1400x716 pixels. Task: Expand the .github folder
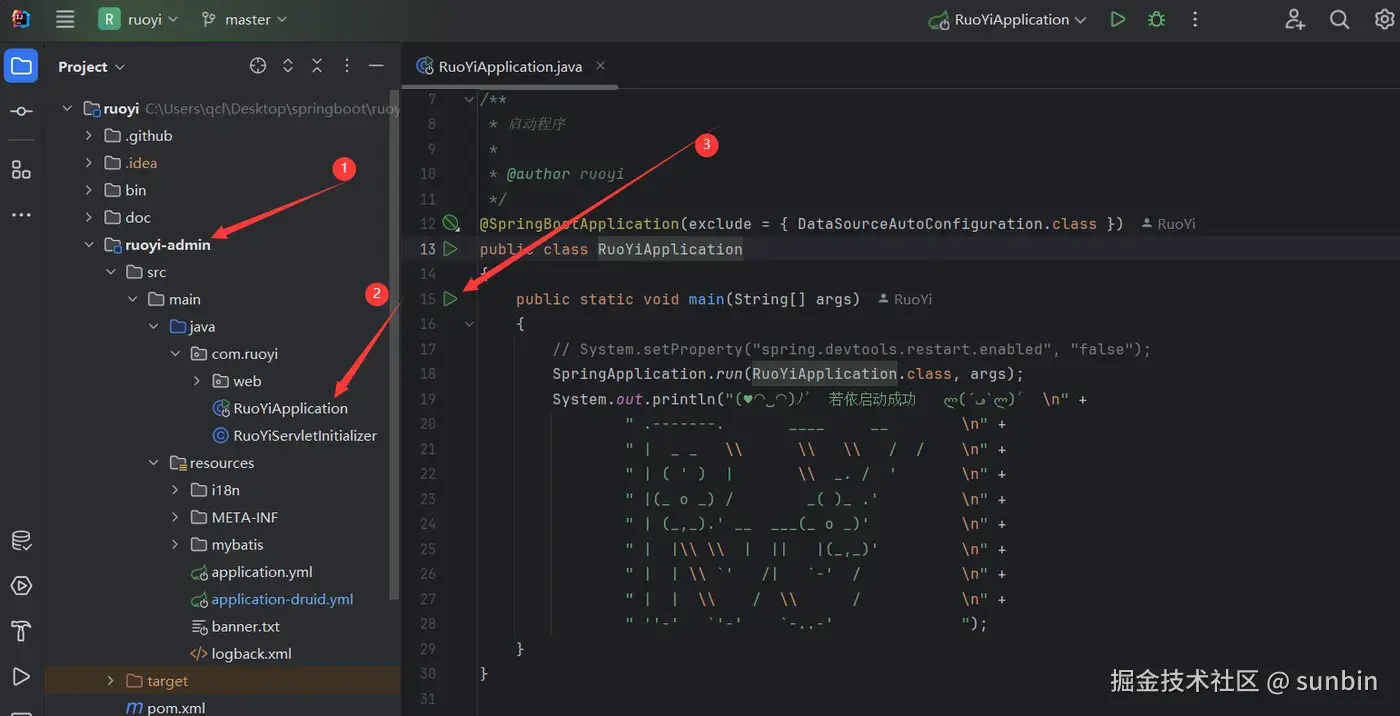[89, 136]
